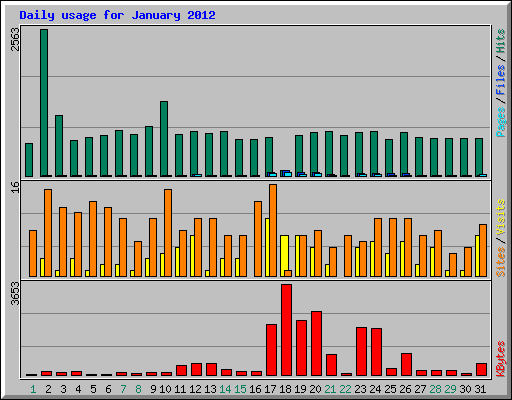Click the red KBytes bar for day 12

coord(196,370)
